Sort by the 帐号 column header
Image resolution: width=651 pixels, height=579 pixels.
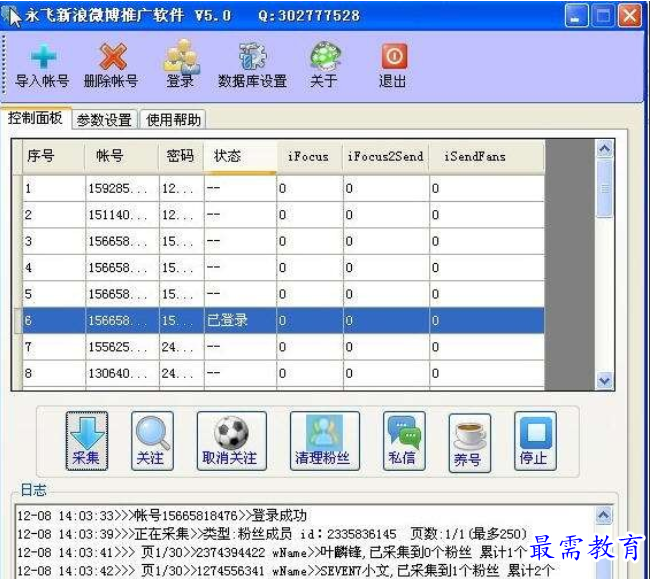[122, 156]
